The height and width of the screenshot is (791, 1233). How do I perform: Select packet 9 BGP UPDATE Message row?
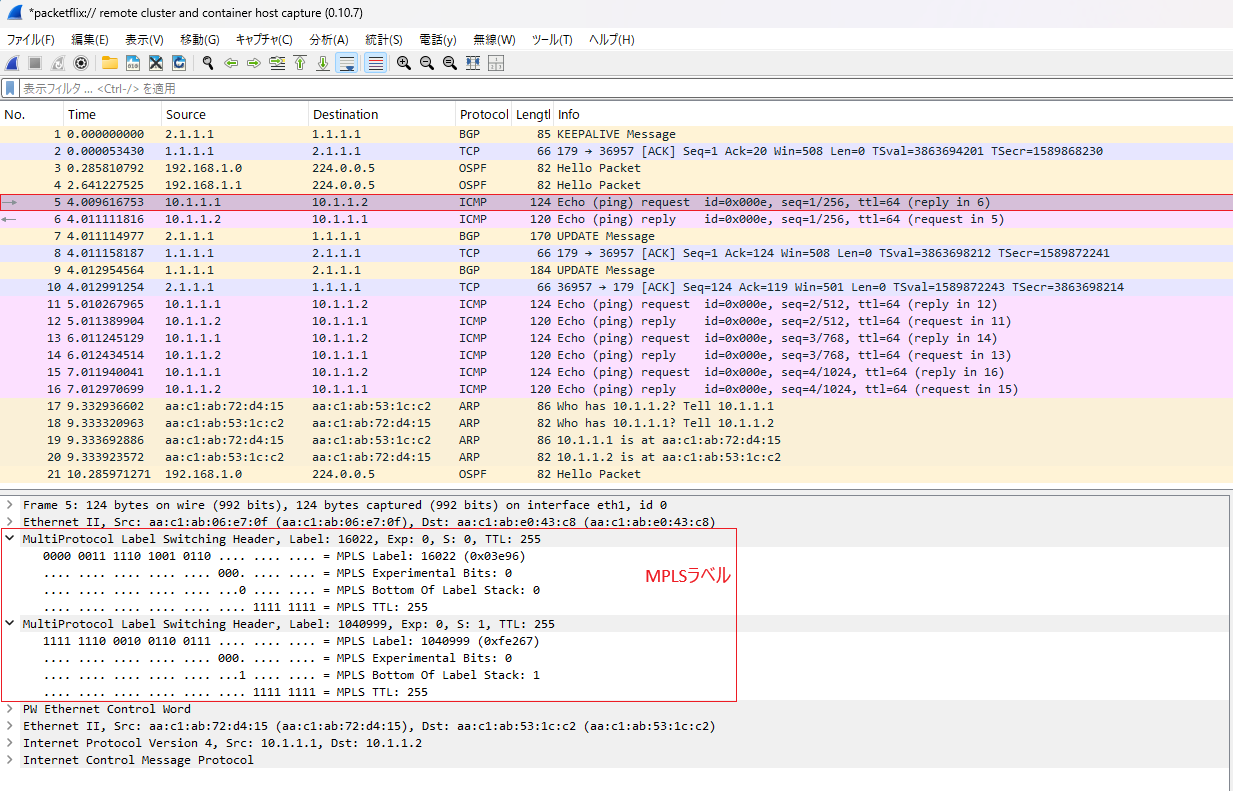click(x=400, y=270)
